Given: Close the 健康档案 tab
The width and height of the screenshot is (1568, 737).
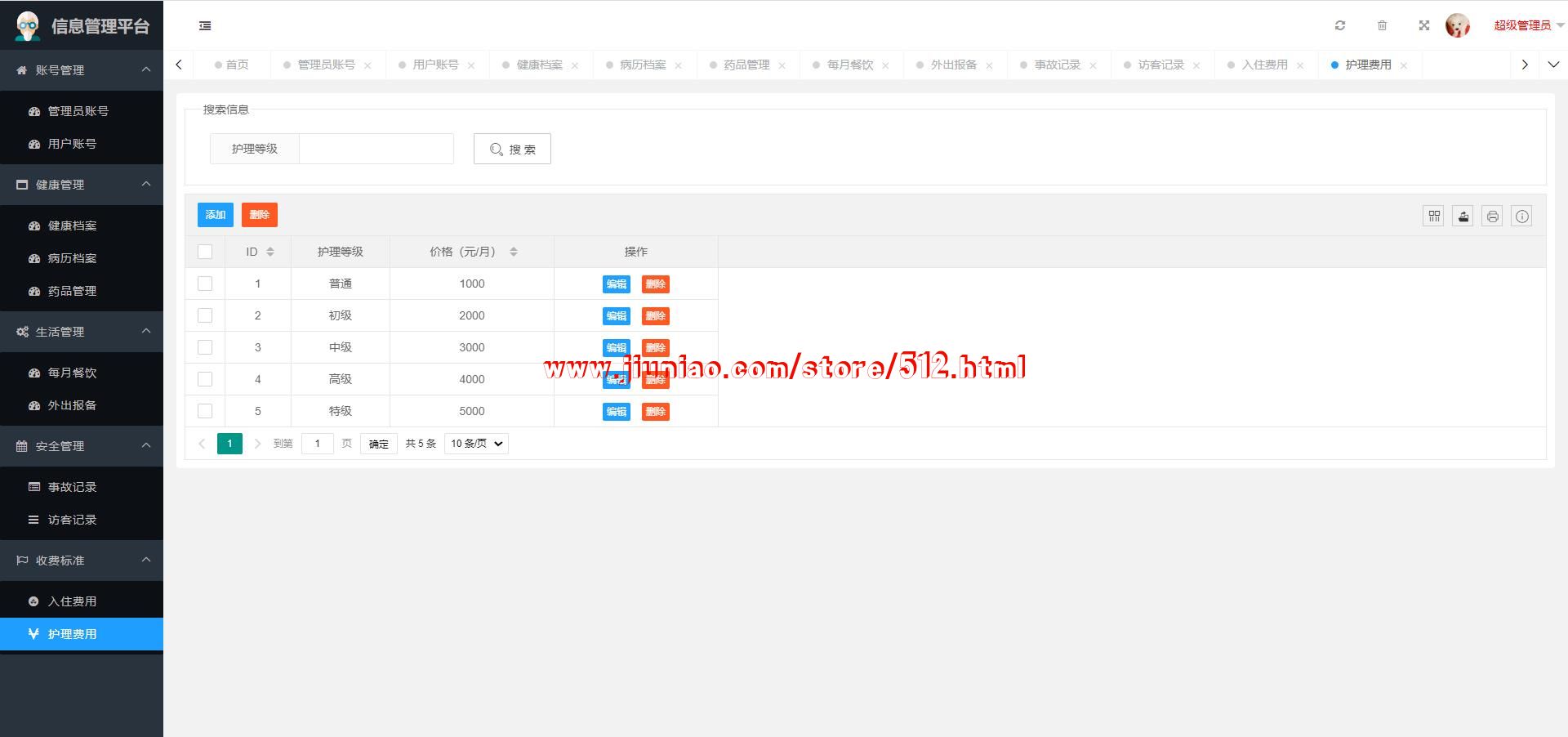Looking at the screenshot, I should point(575,65).
